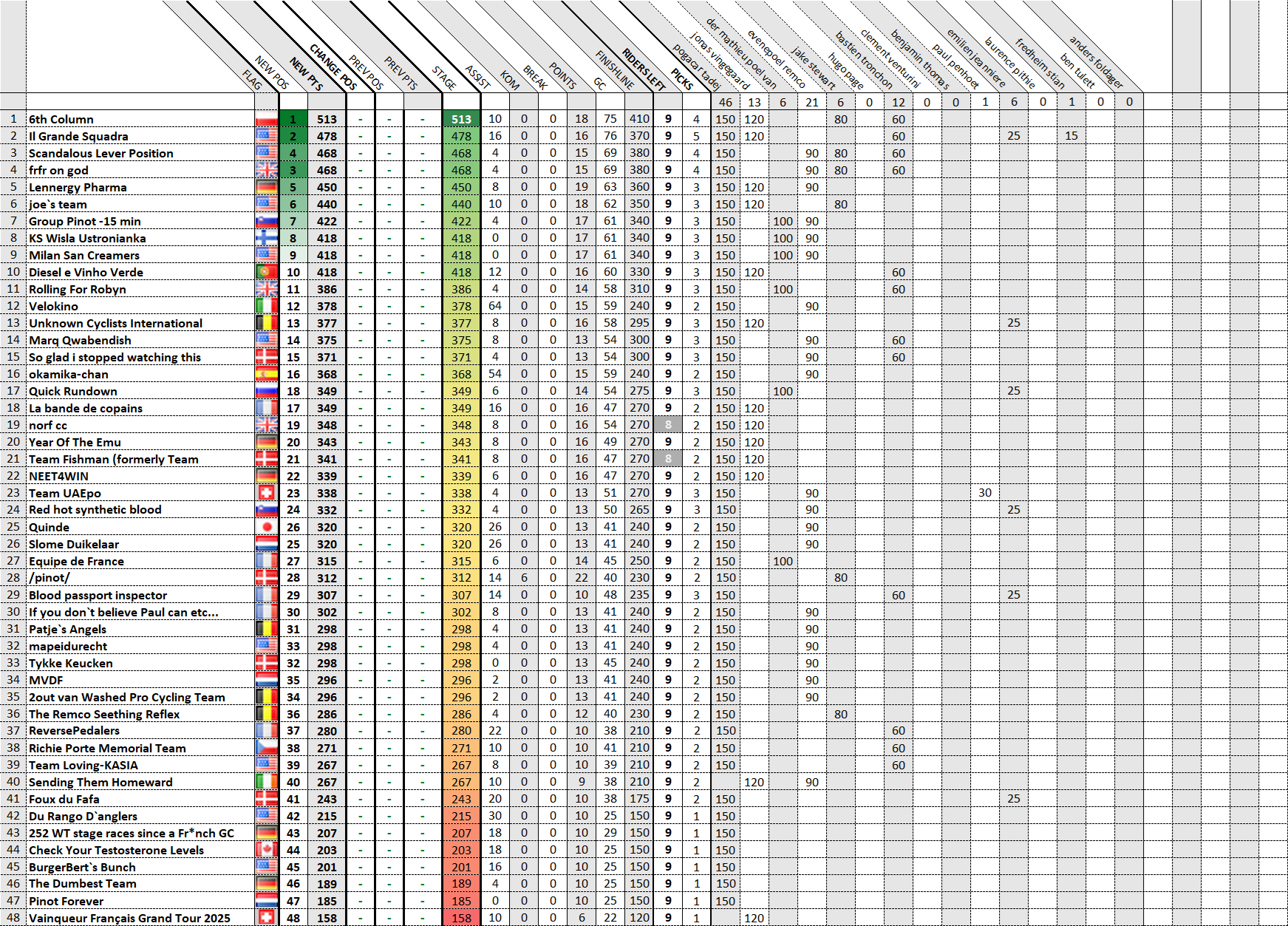Click the Spanish flag next to okamika-chan
Screen dimensions: 1288x926
coord(266,374)
